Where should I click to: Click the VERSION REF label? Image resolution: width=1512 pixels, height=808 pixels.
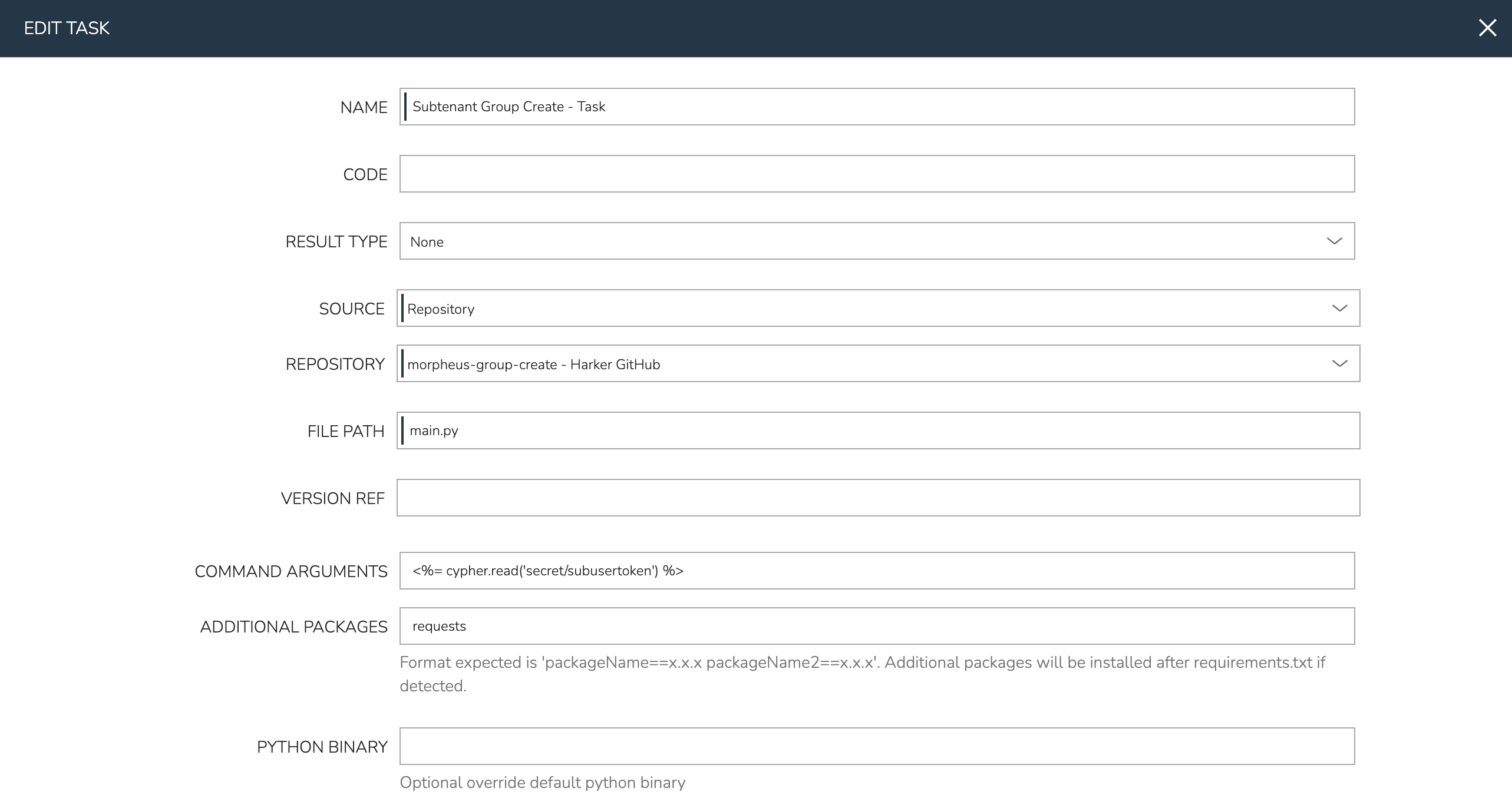[x=332, y=498]
